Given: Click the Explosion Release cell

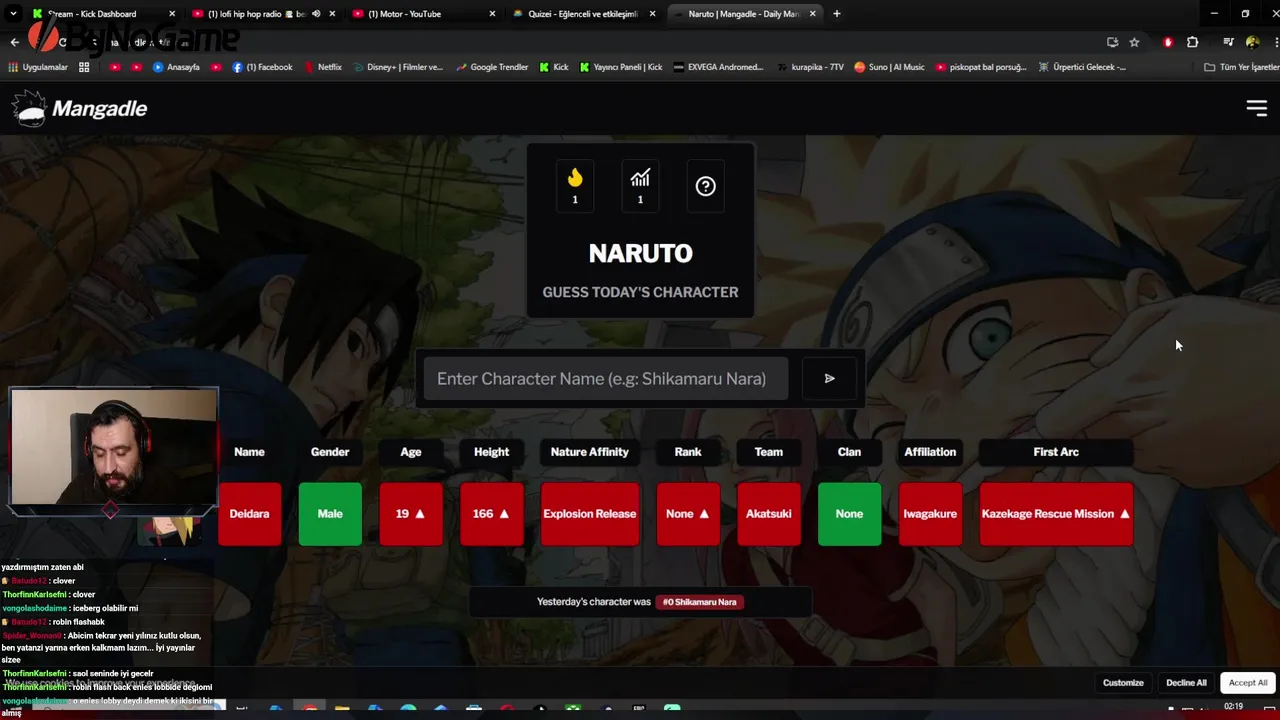Looking at the screenshot, I should pos(590,514).
